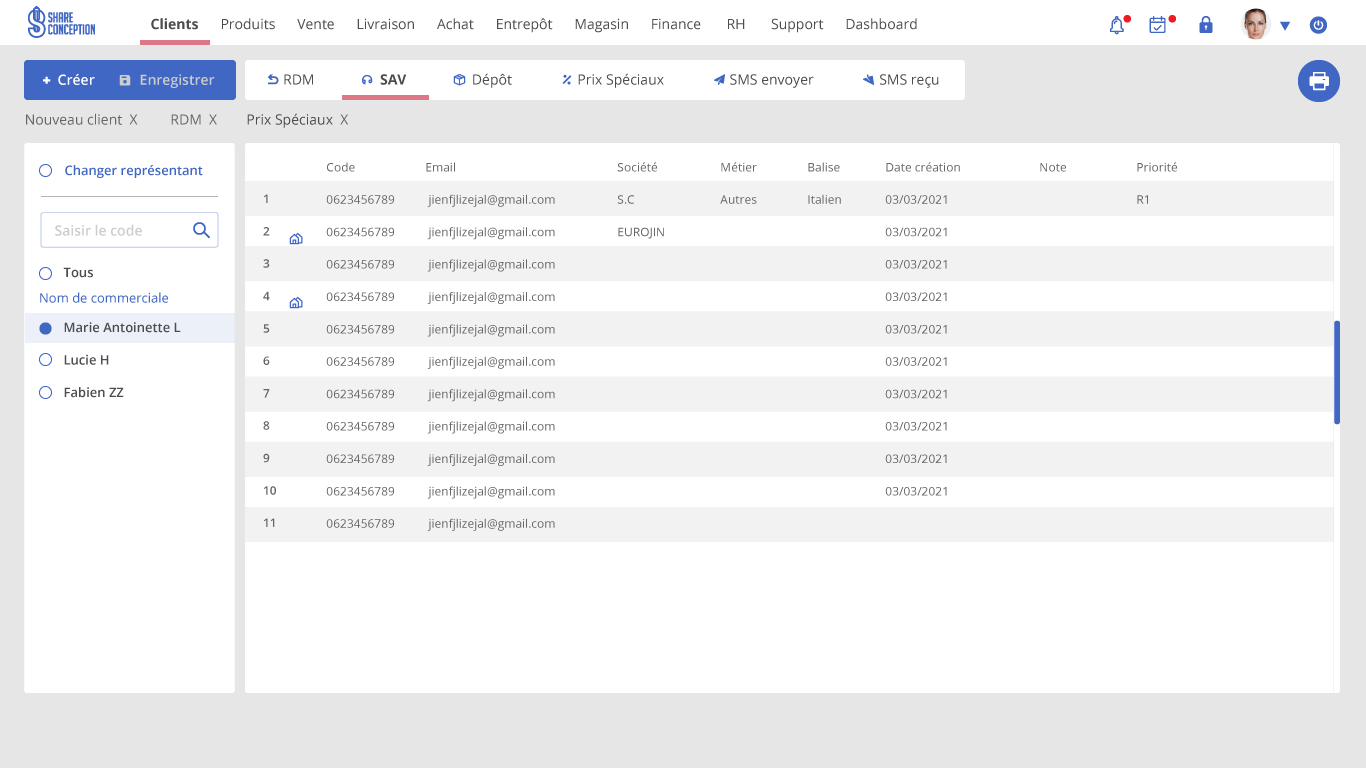Click the blue padlock icon
This screenshot has width=1366, height=768.
(1206, 25)
